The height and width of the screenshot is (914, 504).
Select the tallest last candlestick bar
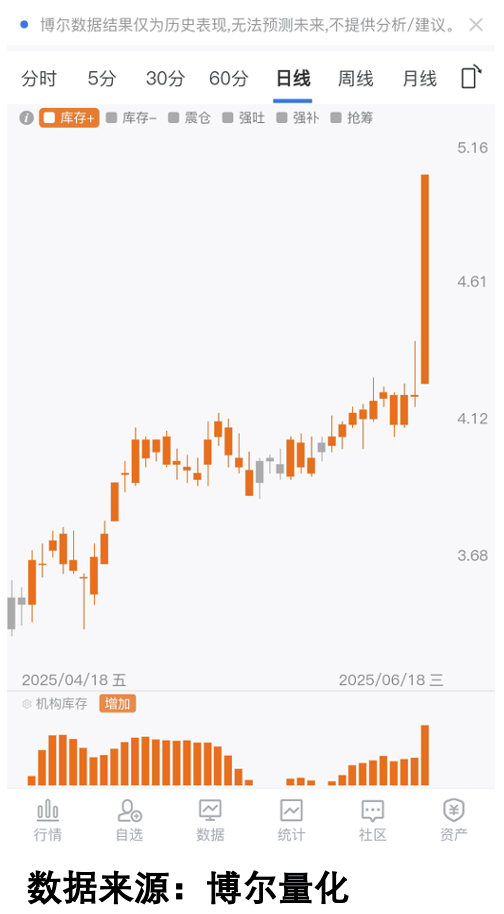pyautogui.click(x=425, y=279)
